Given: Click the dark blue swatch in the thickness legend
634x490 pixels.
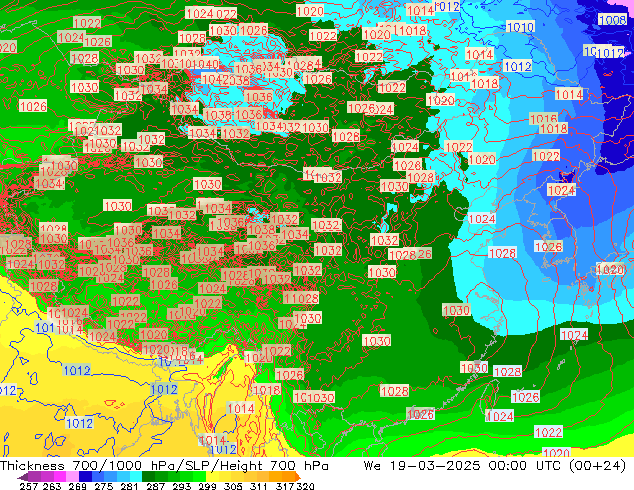Looking at the screenshot, I should click(85, 476).
